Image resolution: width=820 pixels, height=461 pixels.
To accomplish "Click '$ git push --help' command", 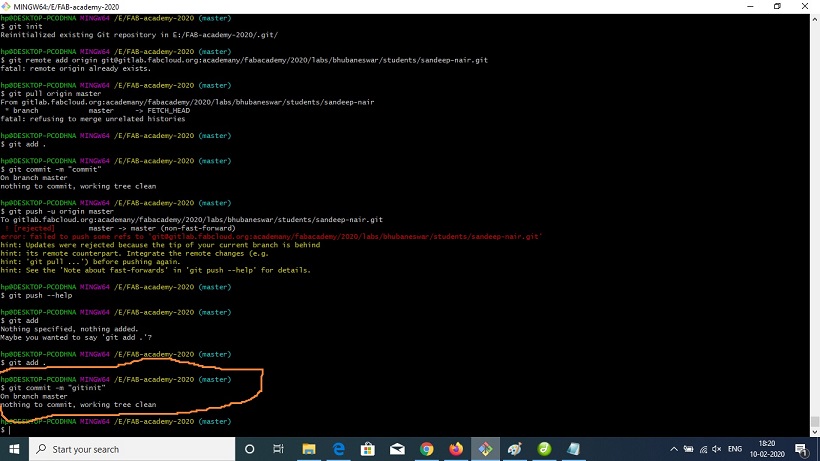I will coord(36,295).
